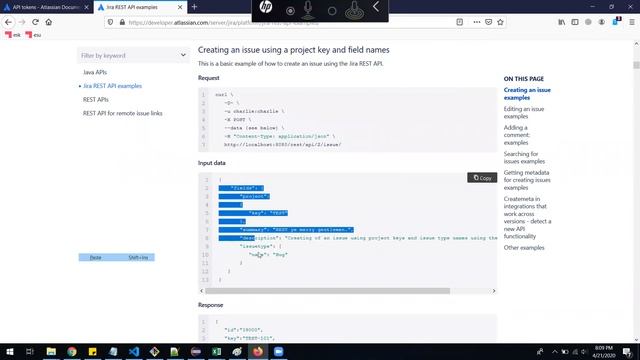
Task: Show the sidebars icon
Action: [575, 22]
